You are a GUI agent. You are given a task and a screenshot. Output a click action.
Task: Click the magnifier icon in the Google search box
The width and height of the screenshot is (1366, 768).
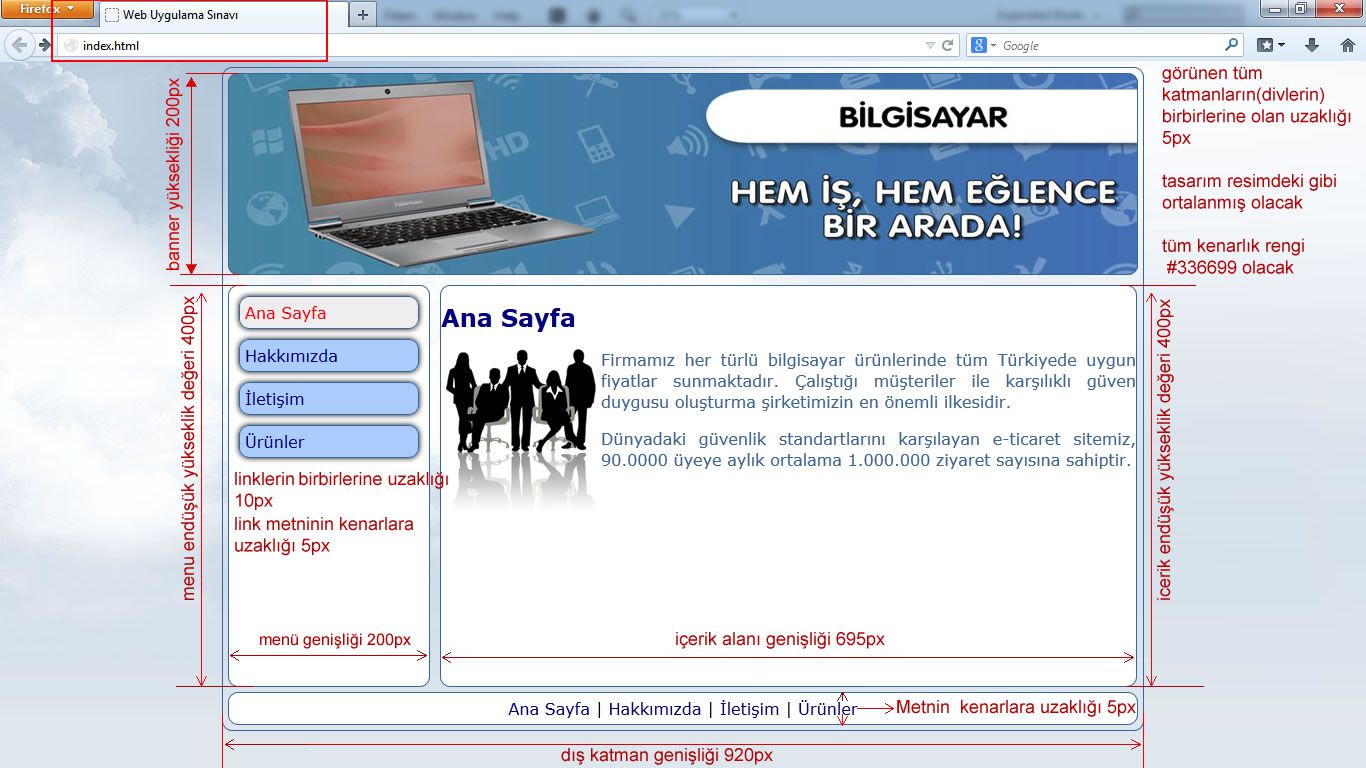[x=1231, y=45]
